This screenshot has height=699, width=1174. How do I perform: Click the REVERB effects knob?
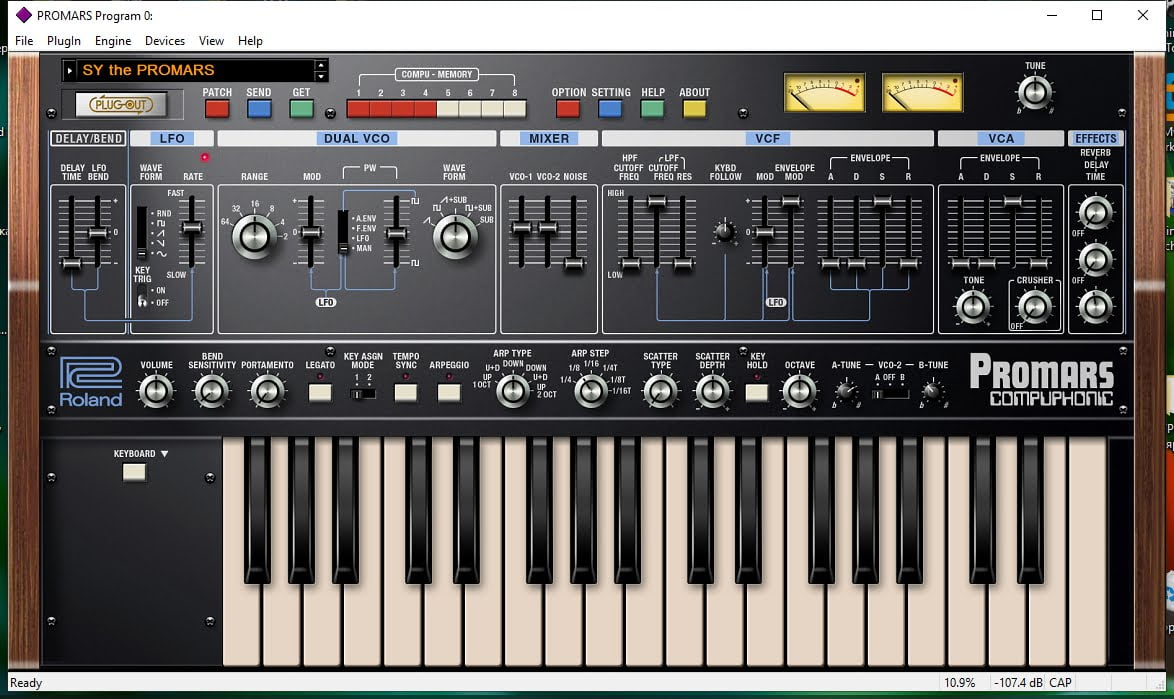point(1095,212)
